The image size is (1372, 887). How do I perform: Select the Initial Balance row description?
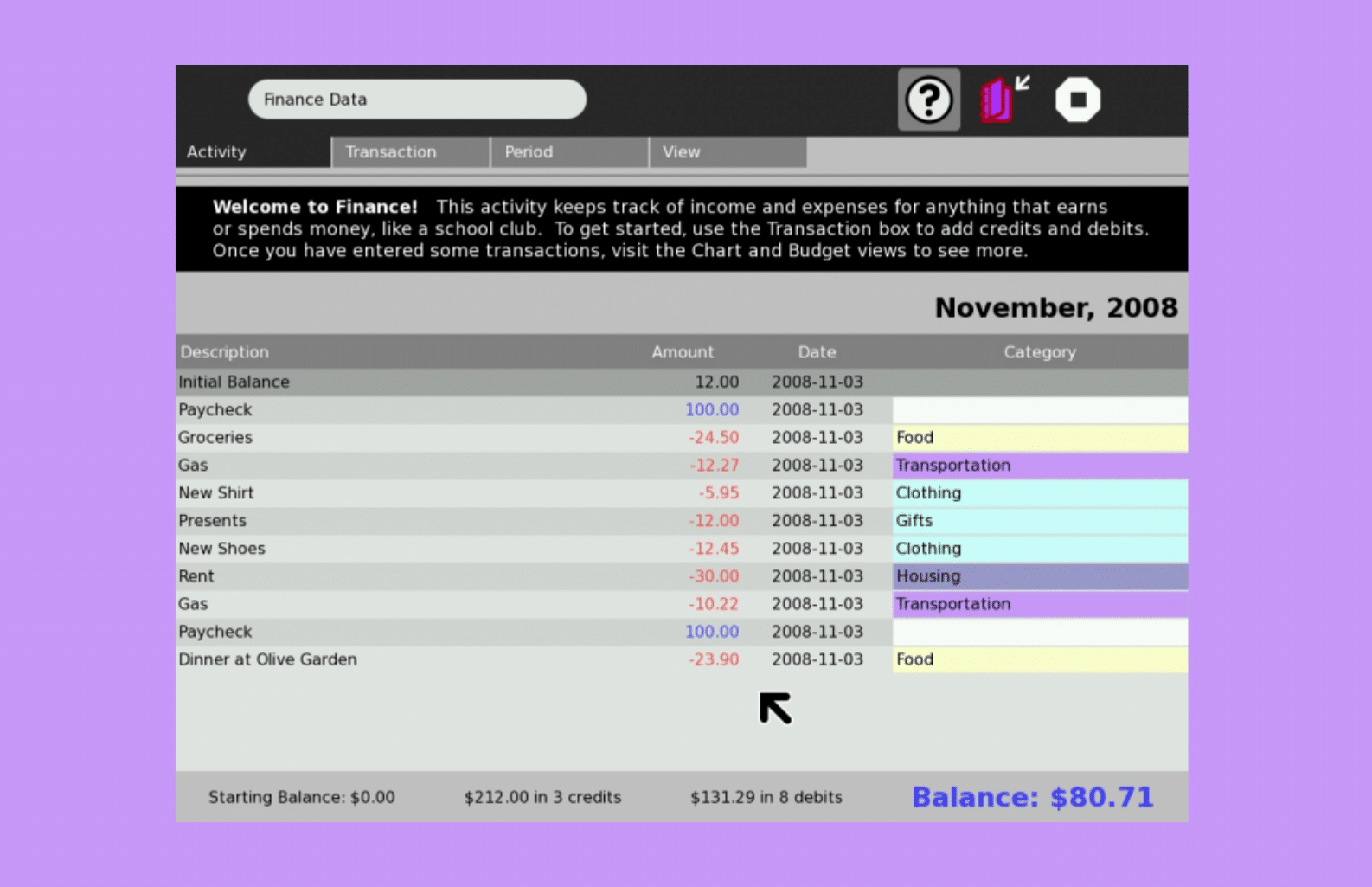(x=234, y=382)
